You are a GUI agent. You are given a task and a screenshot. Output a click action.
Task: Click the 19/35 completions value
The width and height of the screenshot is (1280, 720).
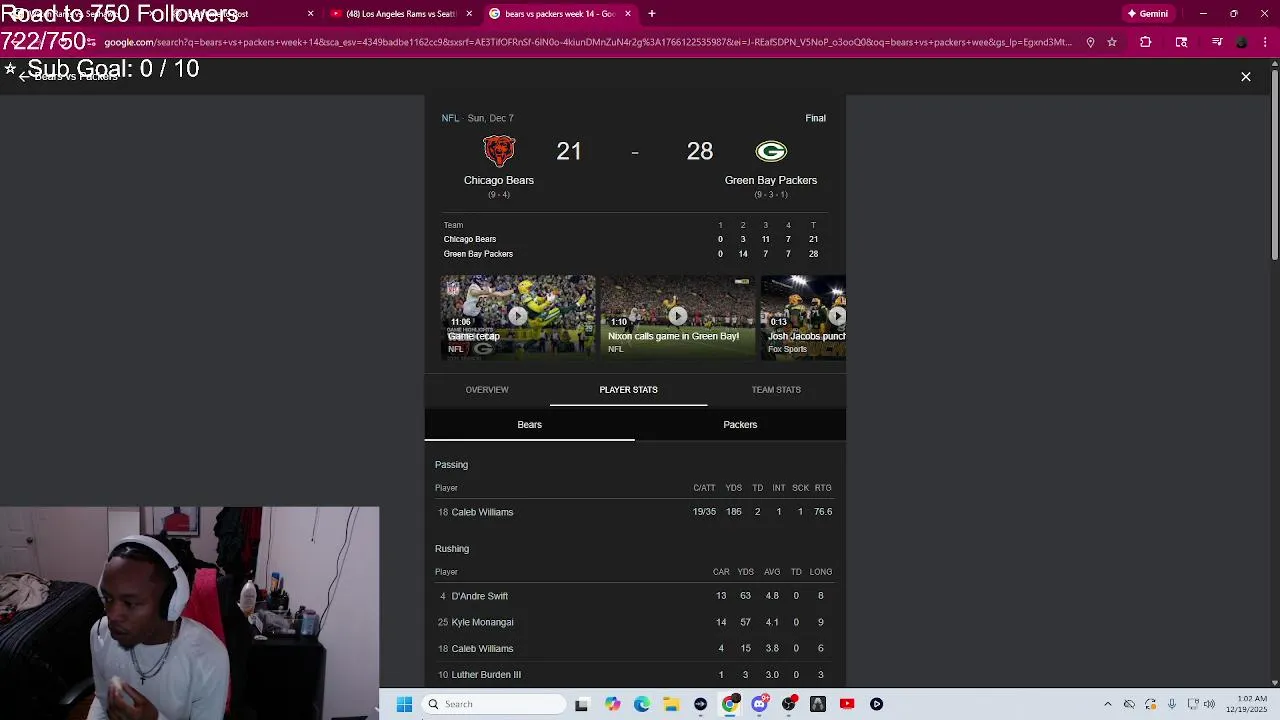click(x=704, y=512)
